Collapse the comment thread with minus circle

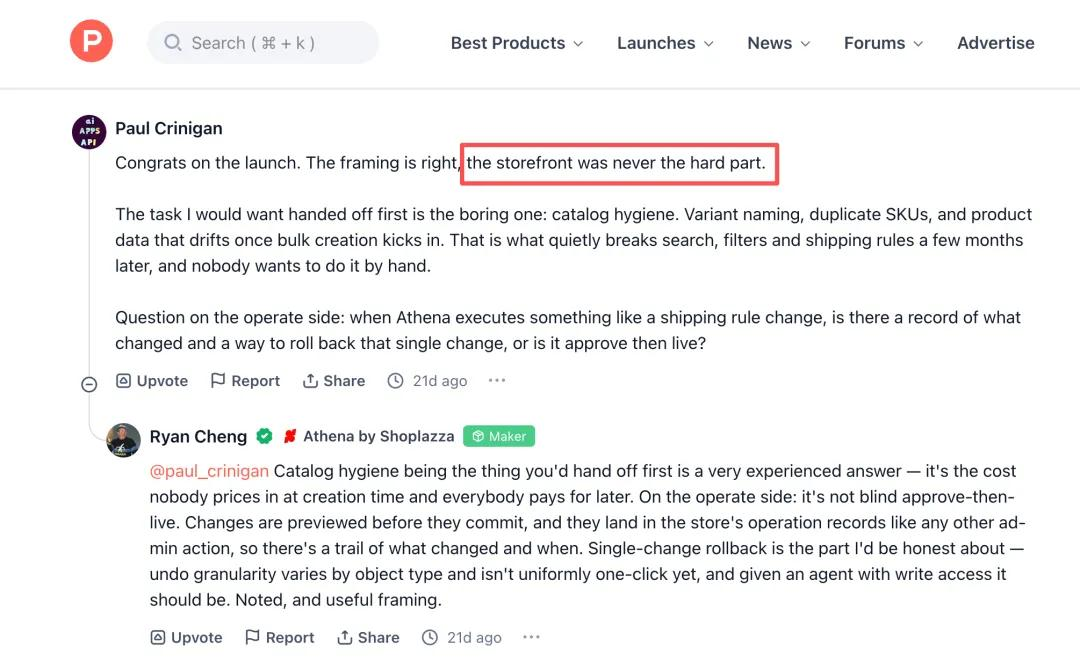pyautogui.click(x=89, y=384)
